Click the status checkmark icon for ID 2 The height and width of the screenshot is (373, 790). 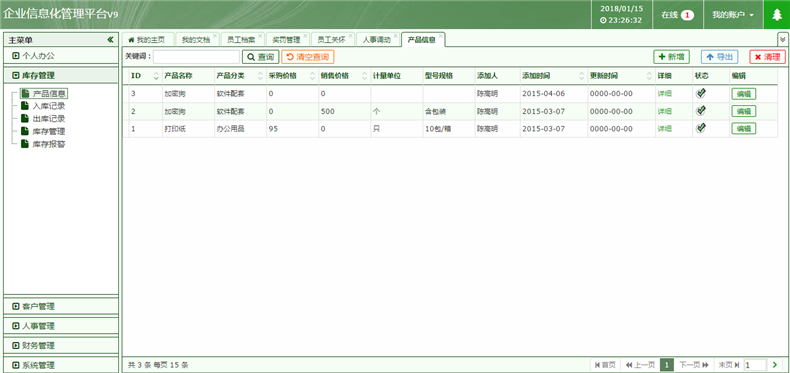click(700, 111)
